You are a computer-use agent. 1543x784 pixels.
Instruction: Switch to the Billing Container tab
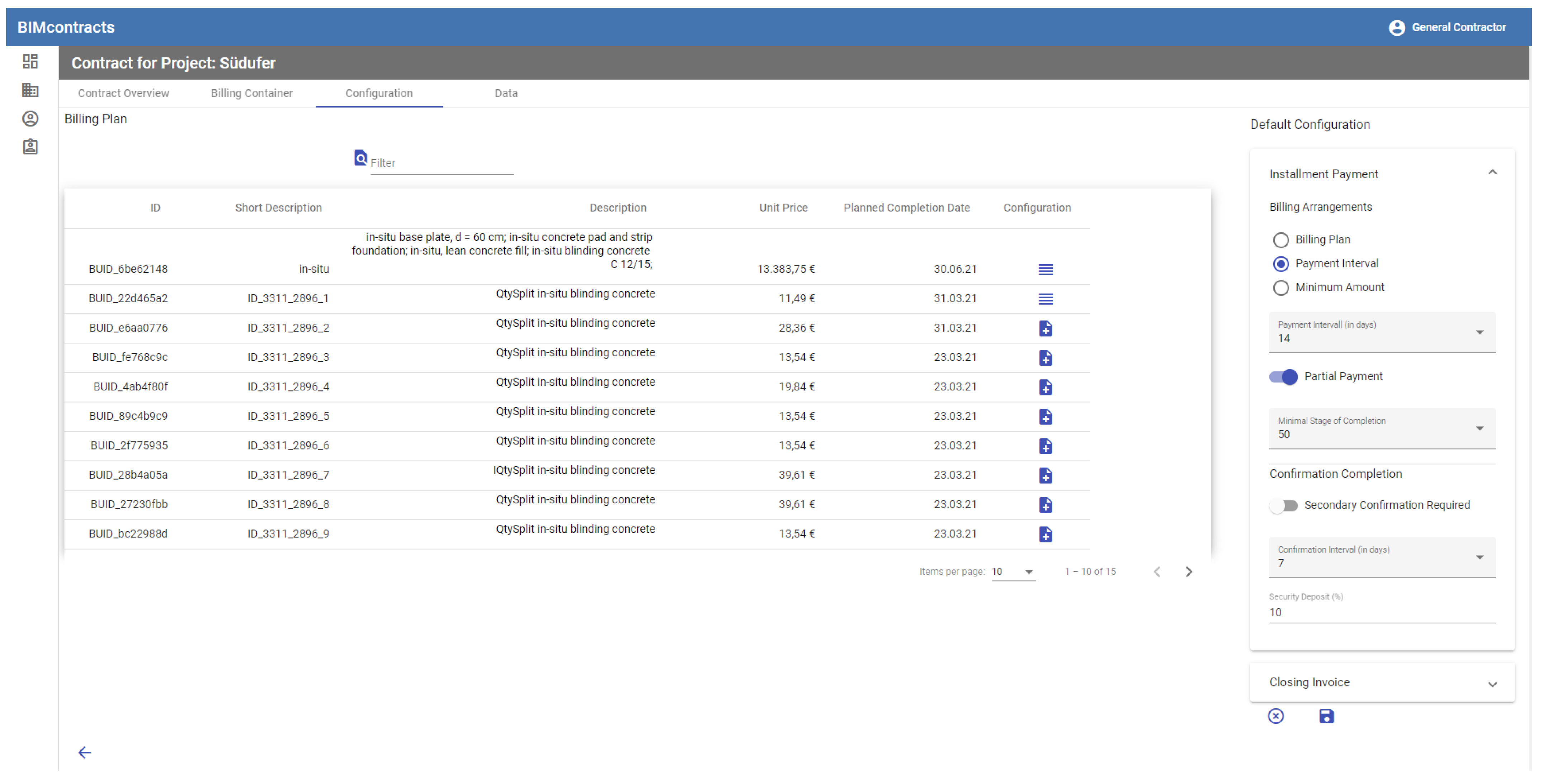coord(251,93)
